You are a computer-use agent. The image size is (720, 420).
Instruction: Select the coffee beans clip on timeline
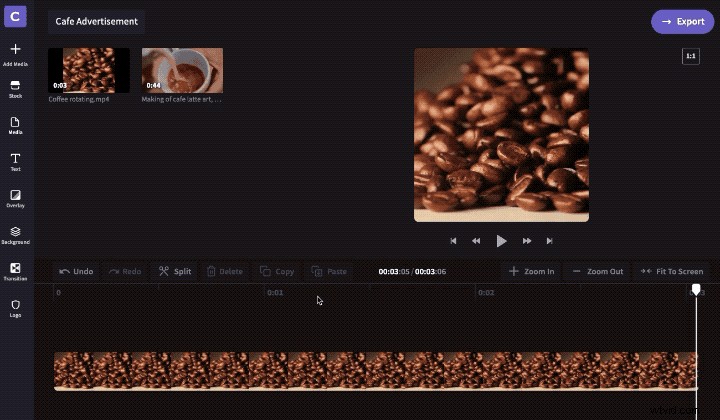376,371
